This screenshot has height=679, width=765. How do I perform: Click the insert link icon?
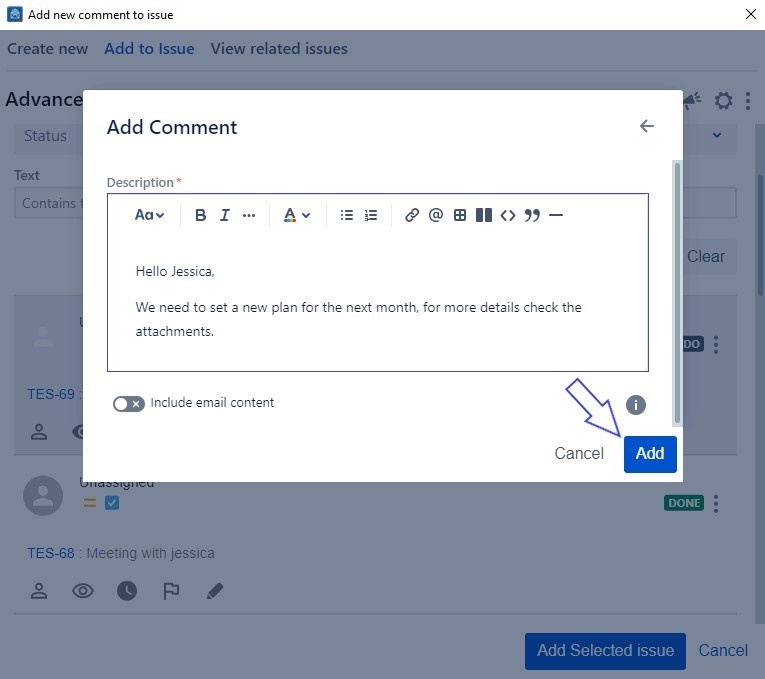click(412, 215)
